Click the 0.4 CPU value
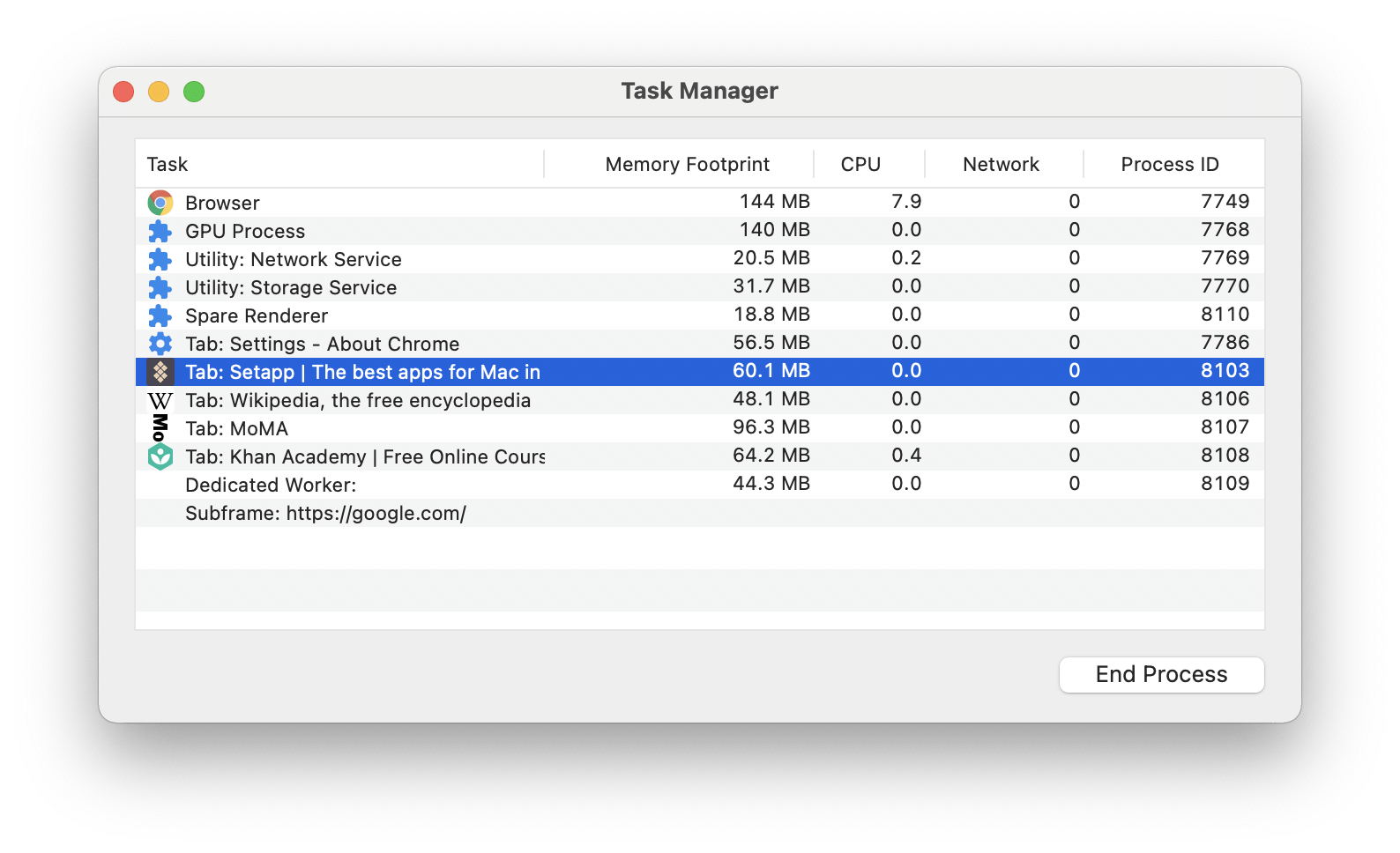Viewport: 1400px width, 853px height. coord(906,455)
